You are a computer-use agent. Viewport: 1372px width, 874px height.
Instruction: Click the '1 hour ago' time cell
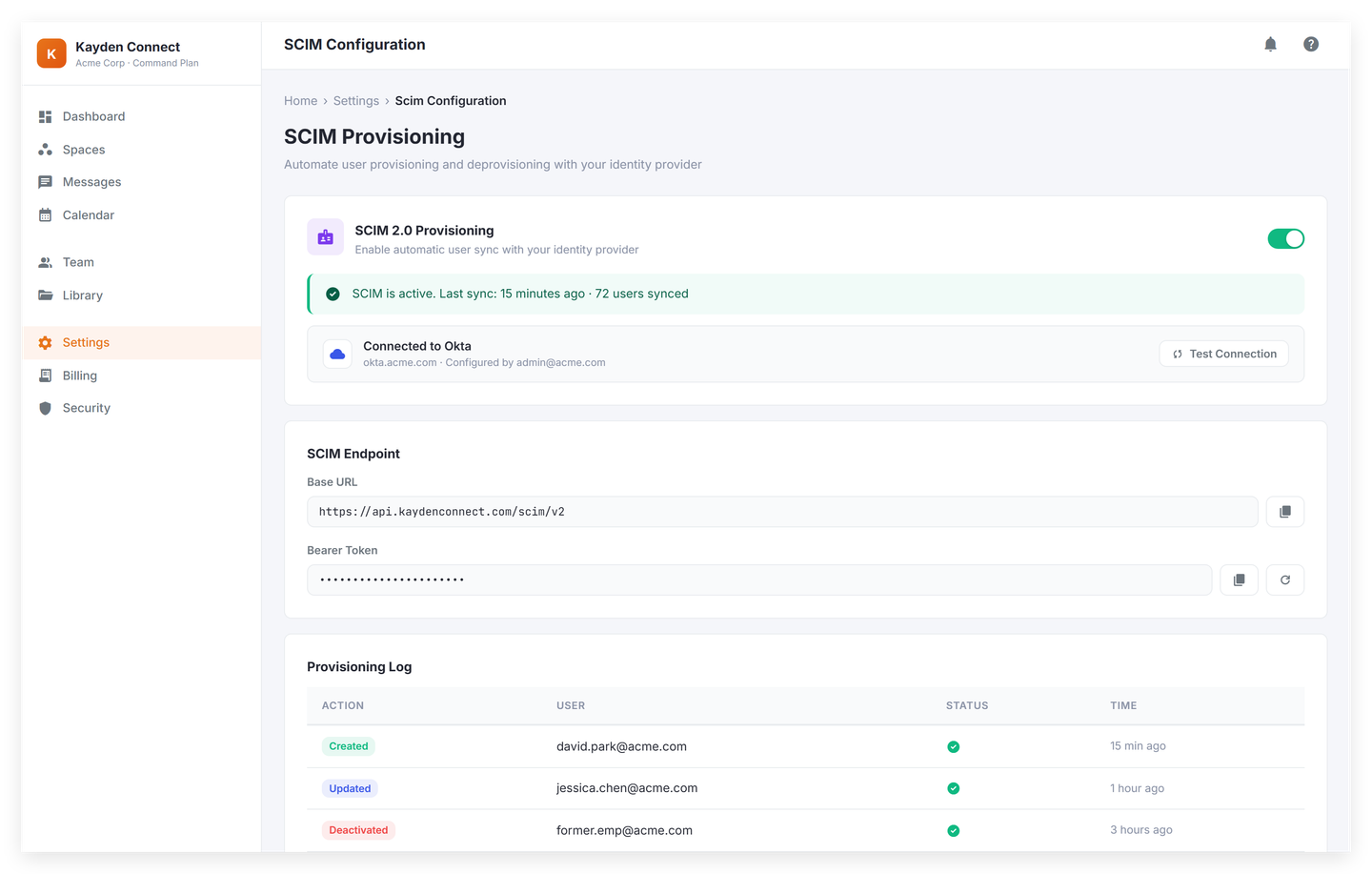tap(1137, 788)
